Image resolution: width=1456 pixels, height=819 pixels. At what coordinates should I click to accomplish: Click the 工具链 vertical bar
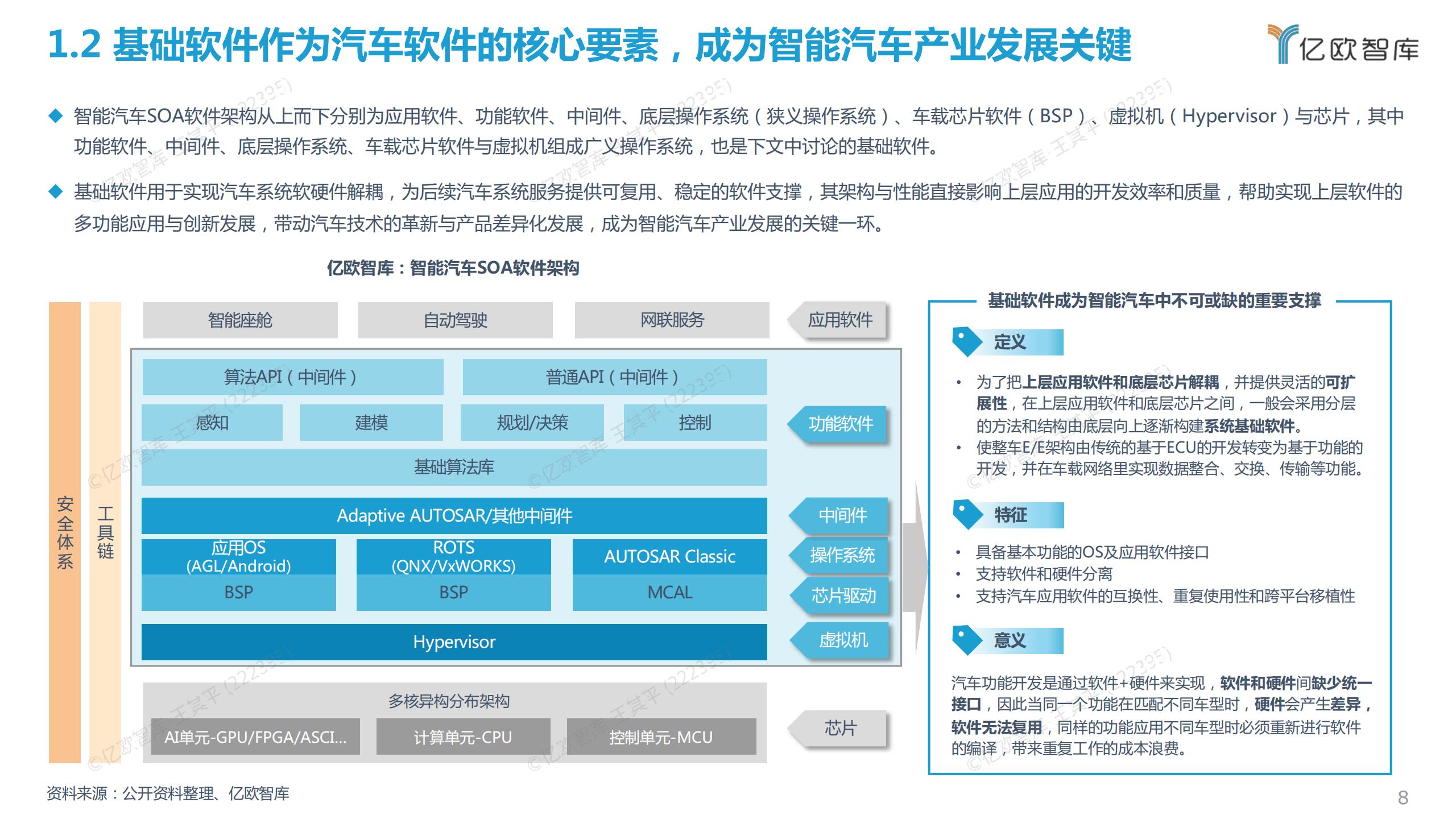click(105, 532)
